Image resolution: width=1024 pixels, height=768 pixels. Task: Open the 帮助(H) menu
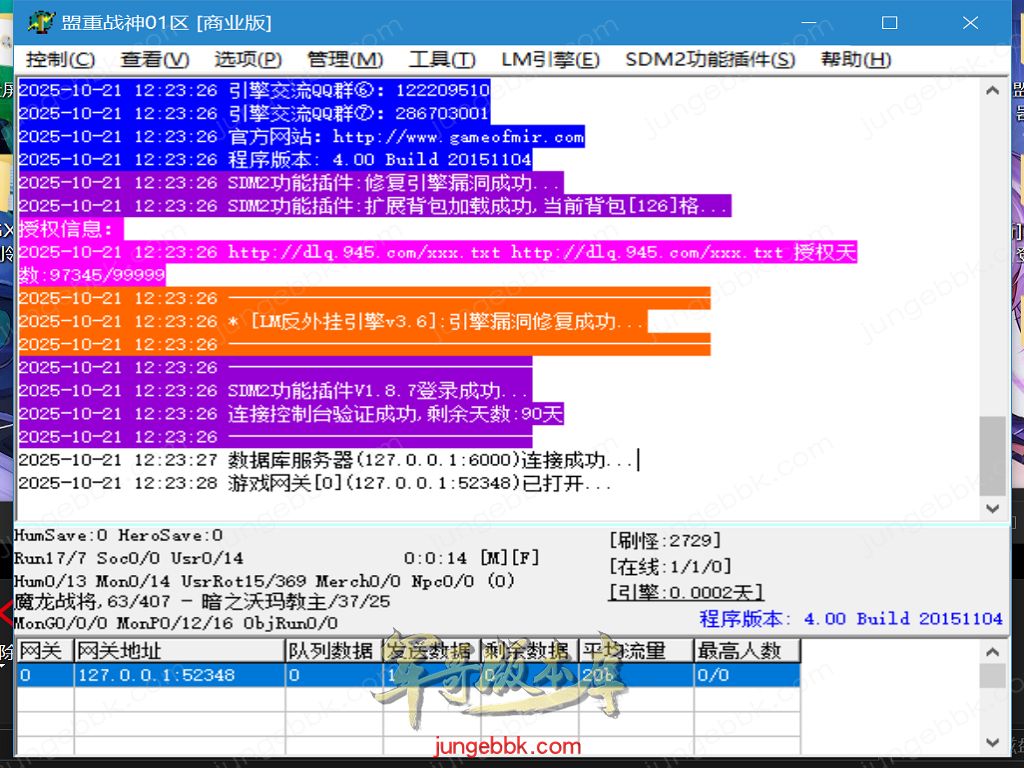856,60
